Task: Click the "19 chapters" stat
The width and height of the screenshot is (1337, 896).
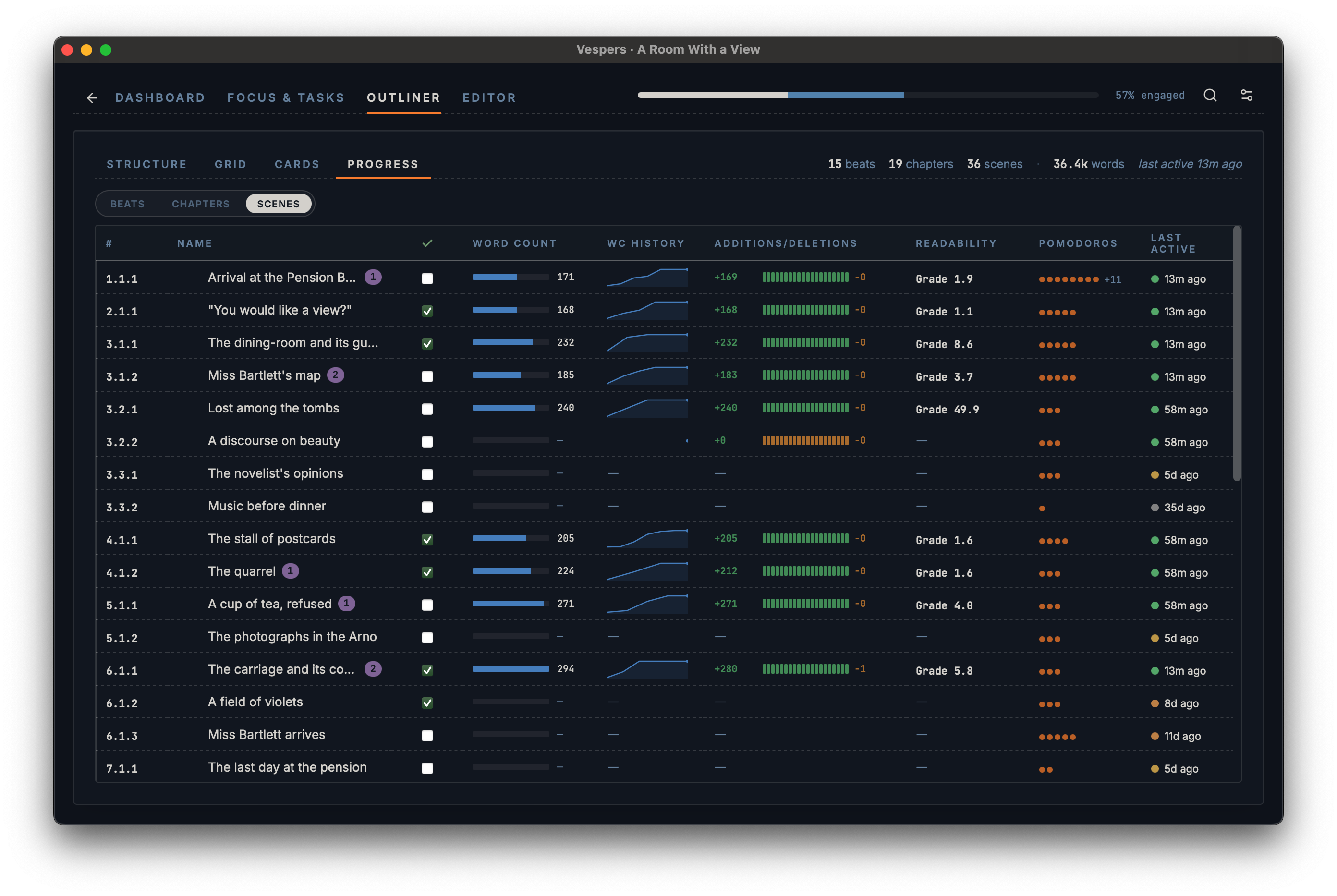Action: pyautogui.click(x=921, y=164)
